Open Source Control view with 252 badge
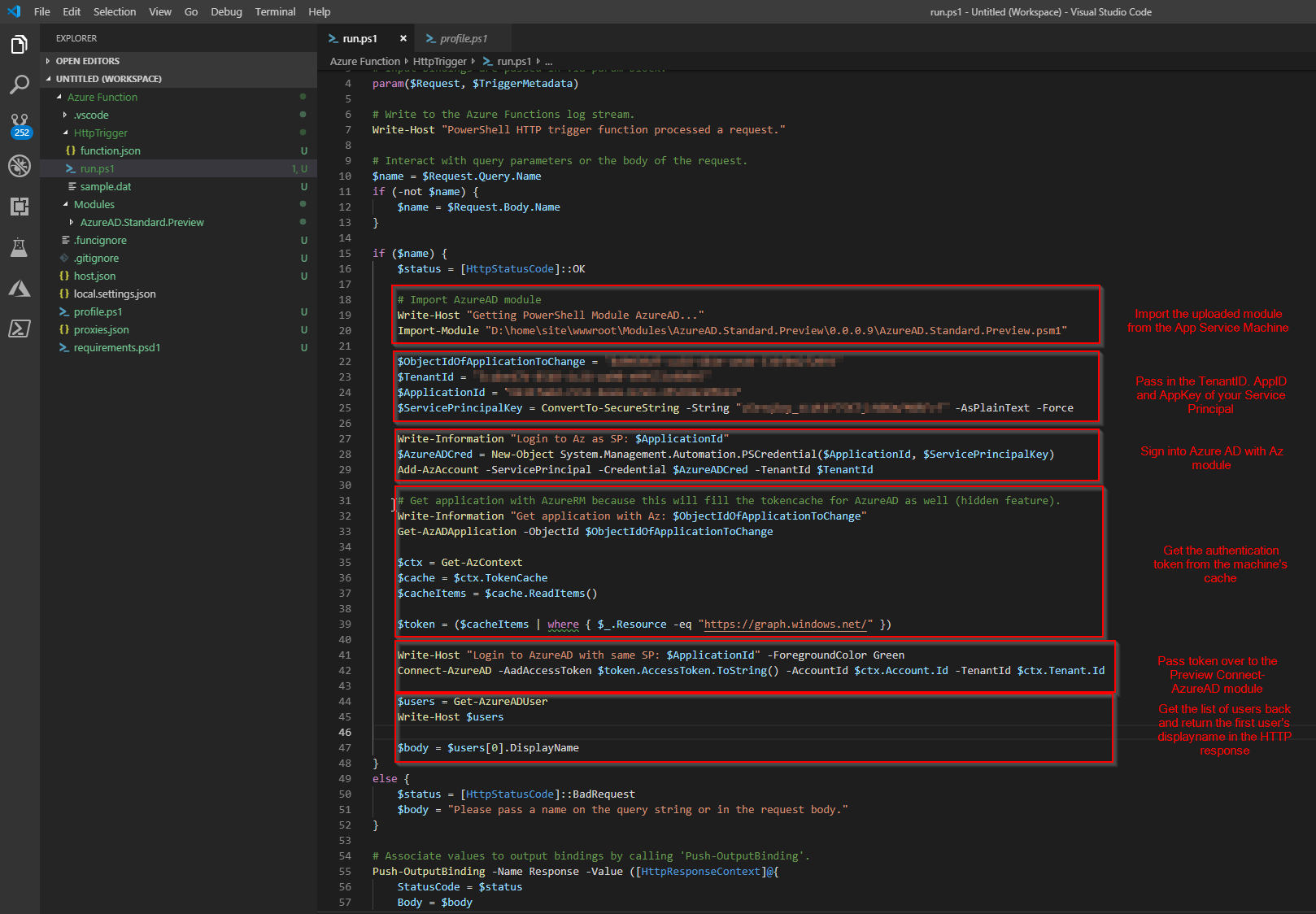1316x914 pixels. 20,125
